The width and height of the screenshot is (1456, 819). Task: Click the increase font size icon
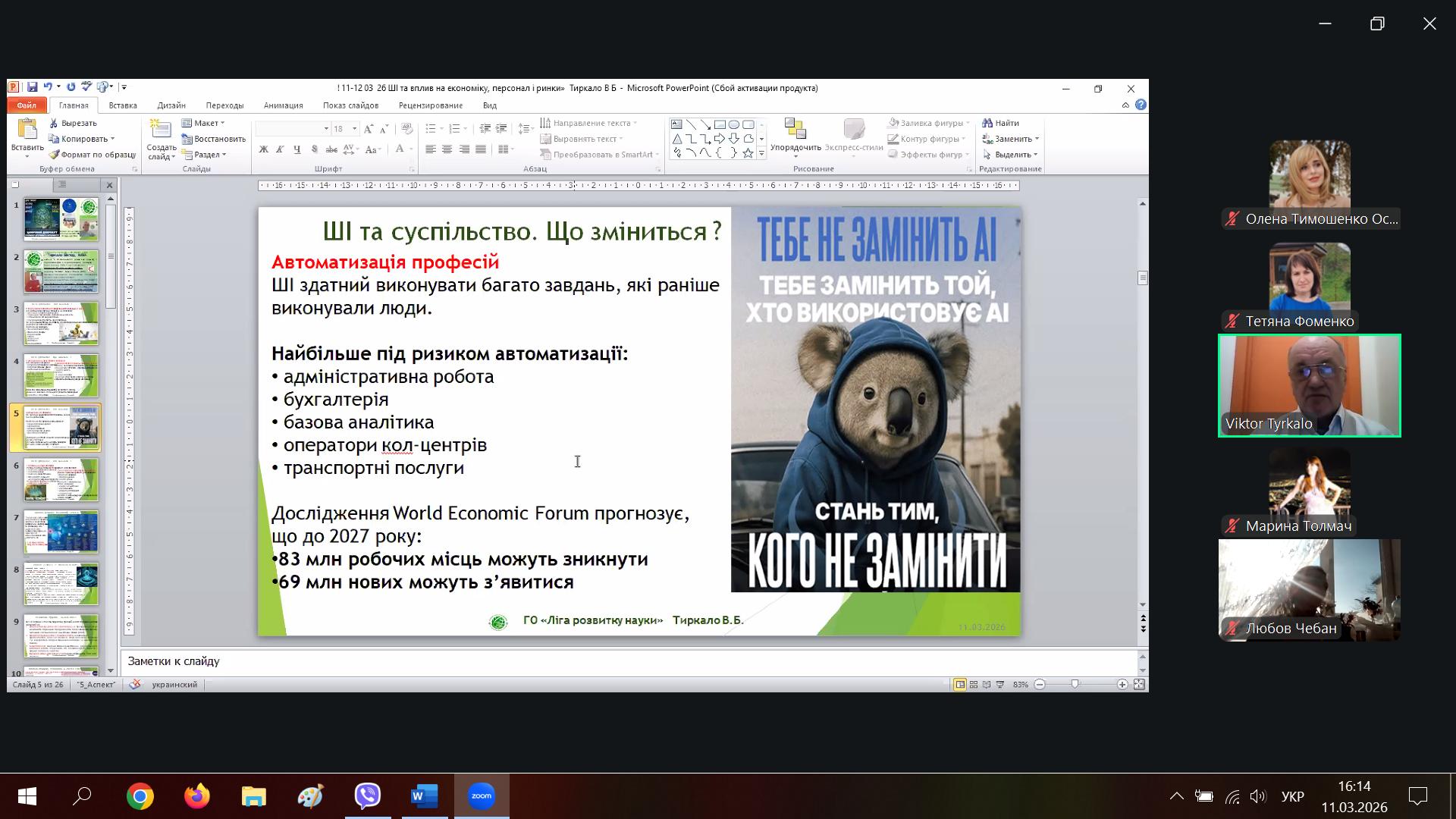tap(369, 129)
